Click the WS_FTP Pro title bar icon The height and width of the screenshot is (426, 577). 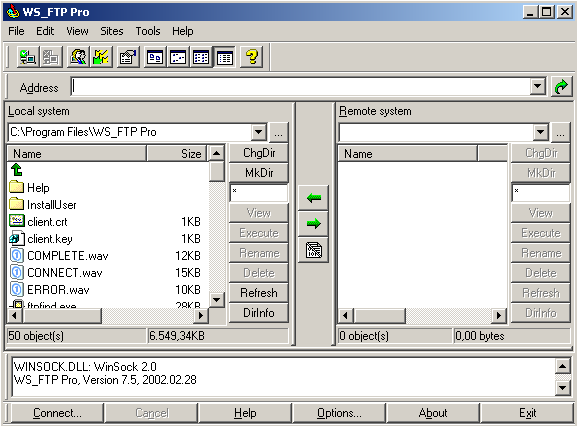pos(13,11)
